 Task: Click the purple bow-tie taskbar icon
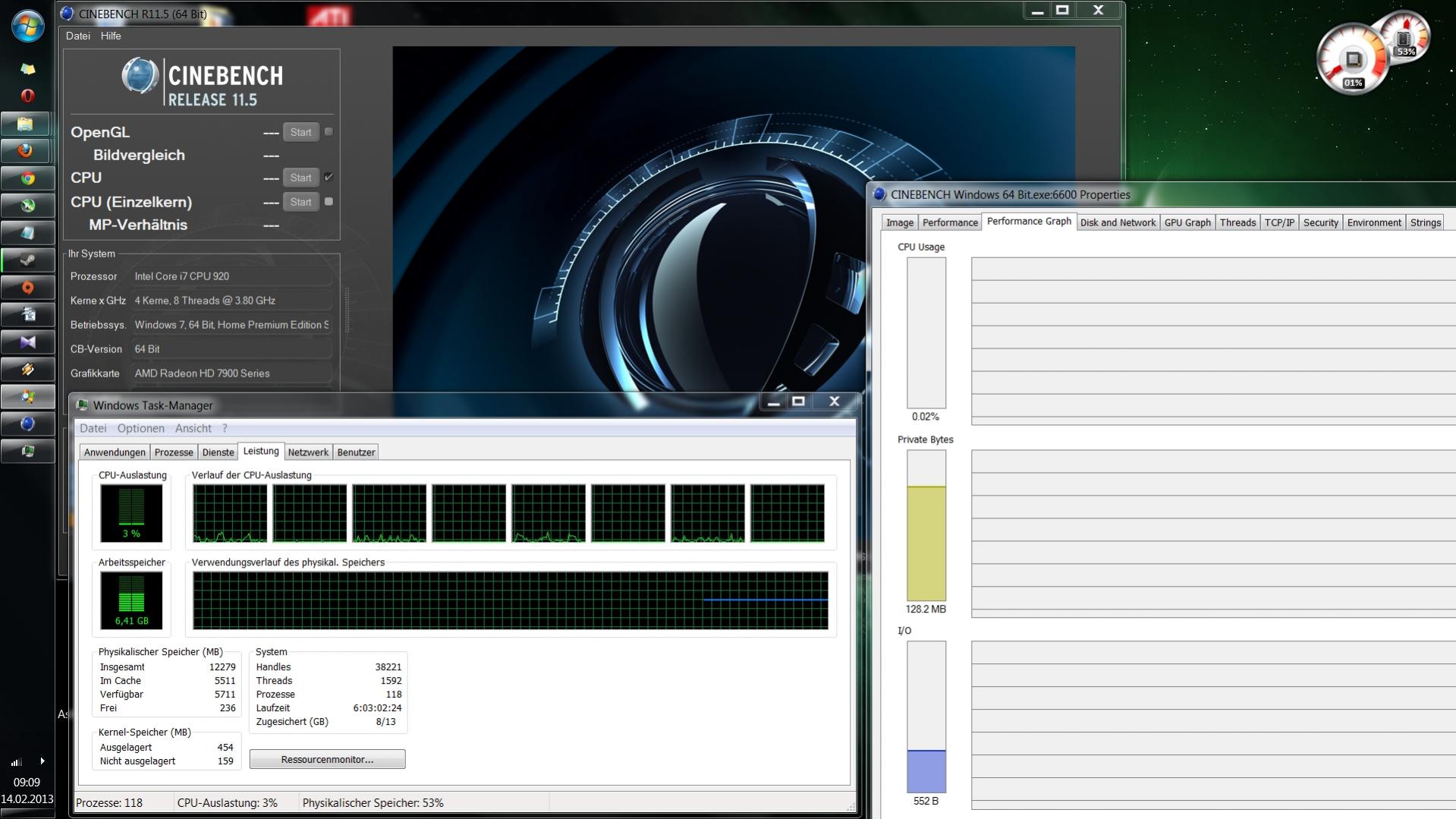click(27, 342)
